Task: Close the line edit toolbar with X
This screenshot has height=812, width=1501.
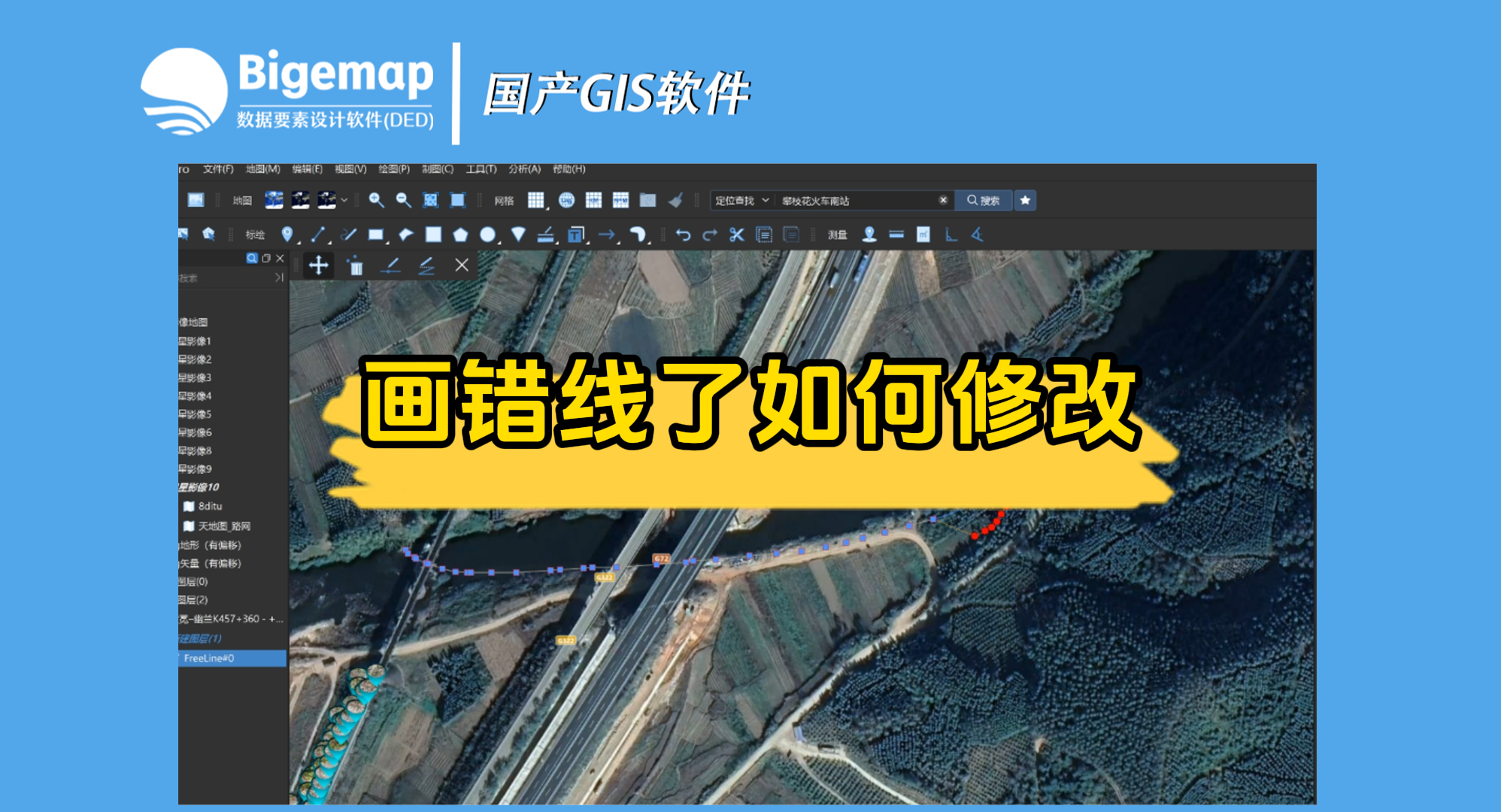Action: 462,265
